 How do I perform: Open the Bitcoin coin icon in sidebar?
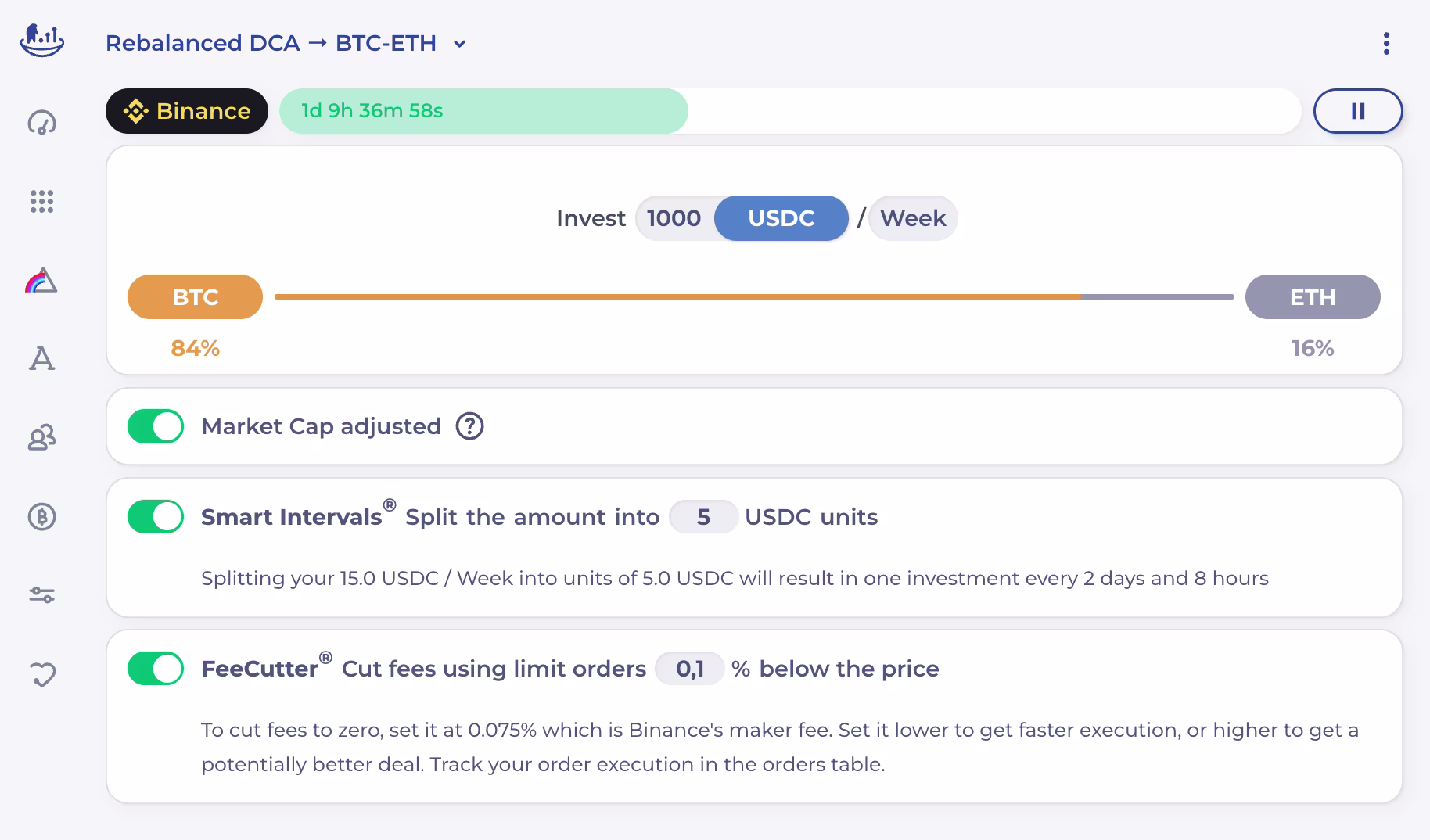pos(42,516)
